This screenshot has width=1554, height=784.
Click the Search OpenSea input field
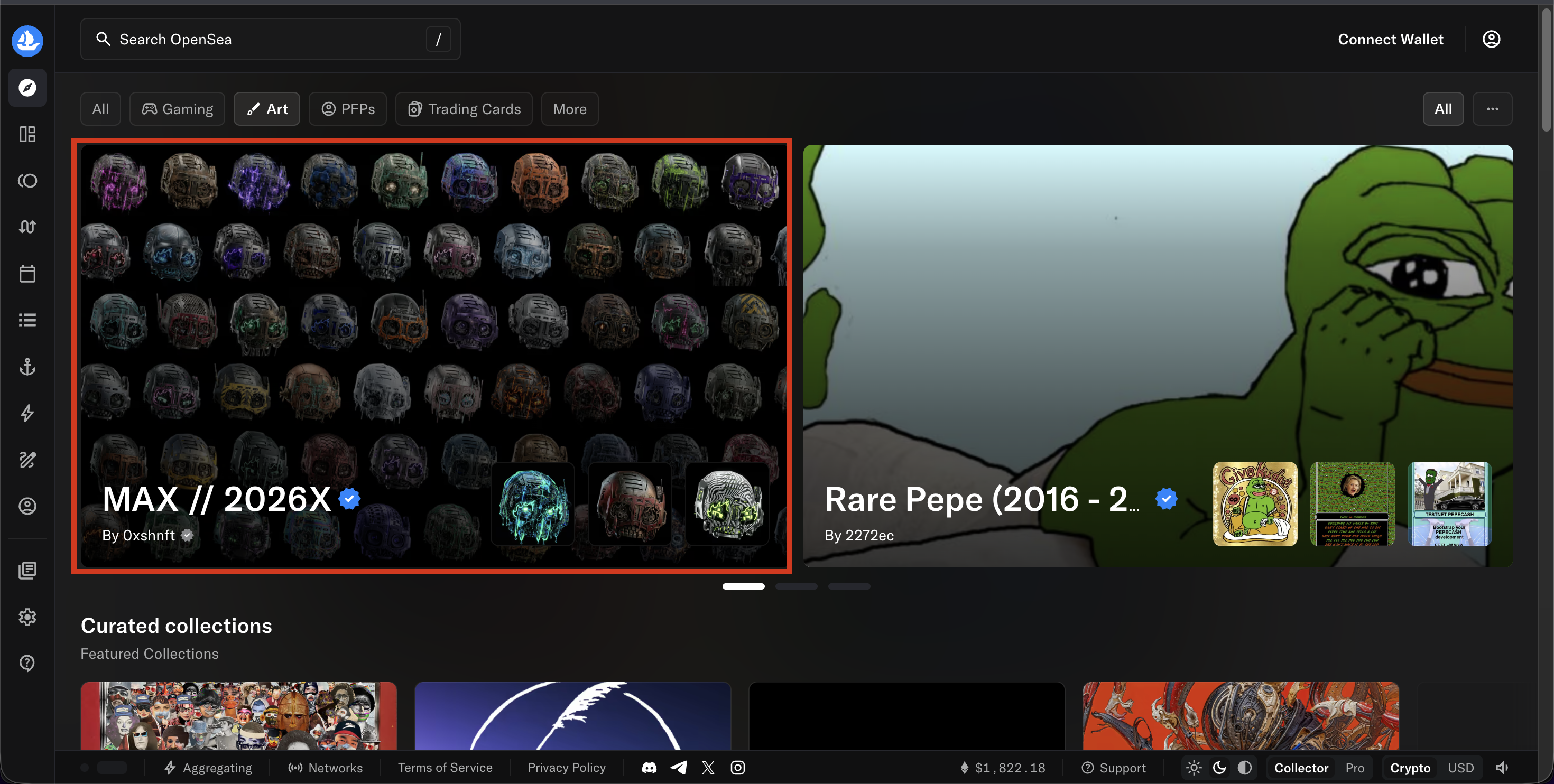pos(270,39)
